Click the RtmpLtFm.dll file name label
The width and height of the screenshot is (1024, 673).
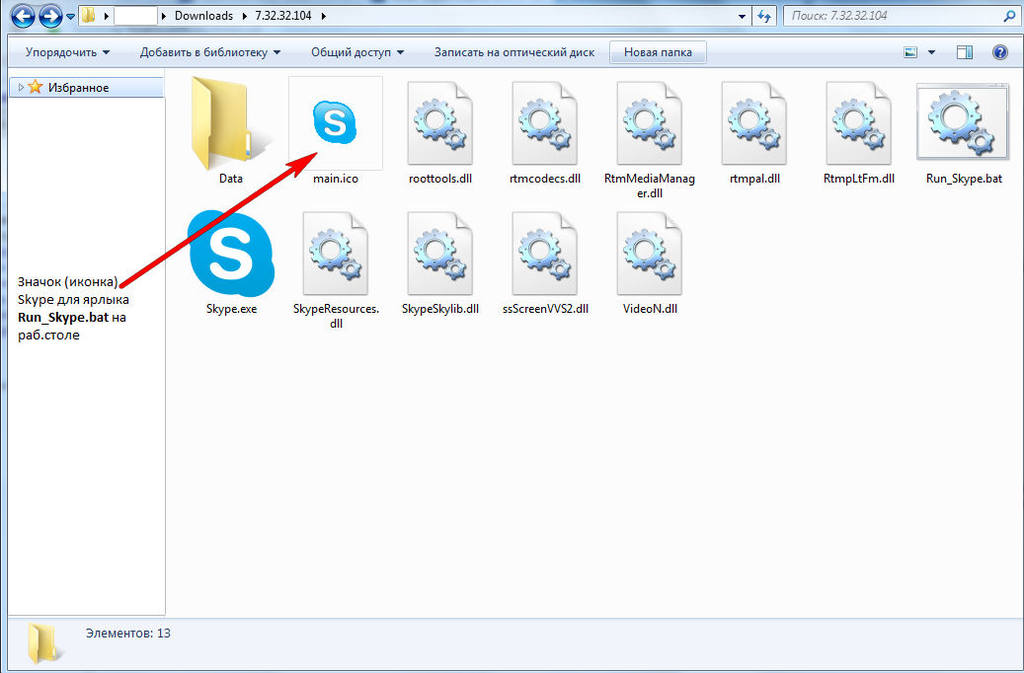pos(859,178)
